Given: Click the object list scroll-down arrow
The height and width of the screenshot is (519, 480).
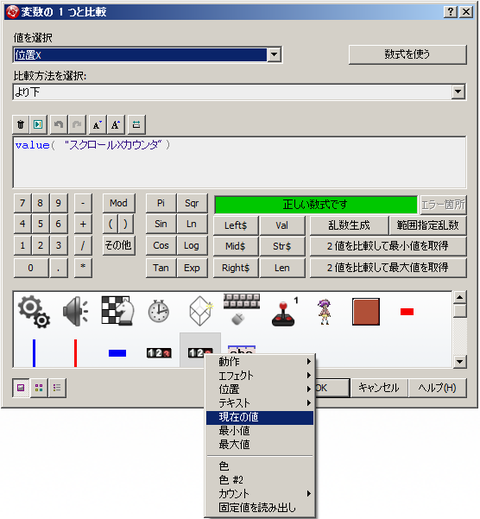Looking at the screenshot, I should 460,361.
